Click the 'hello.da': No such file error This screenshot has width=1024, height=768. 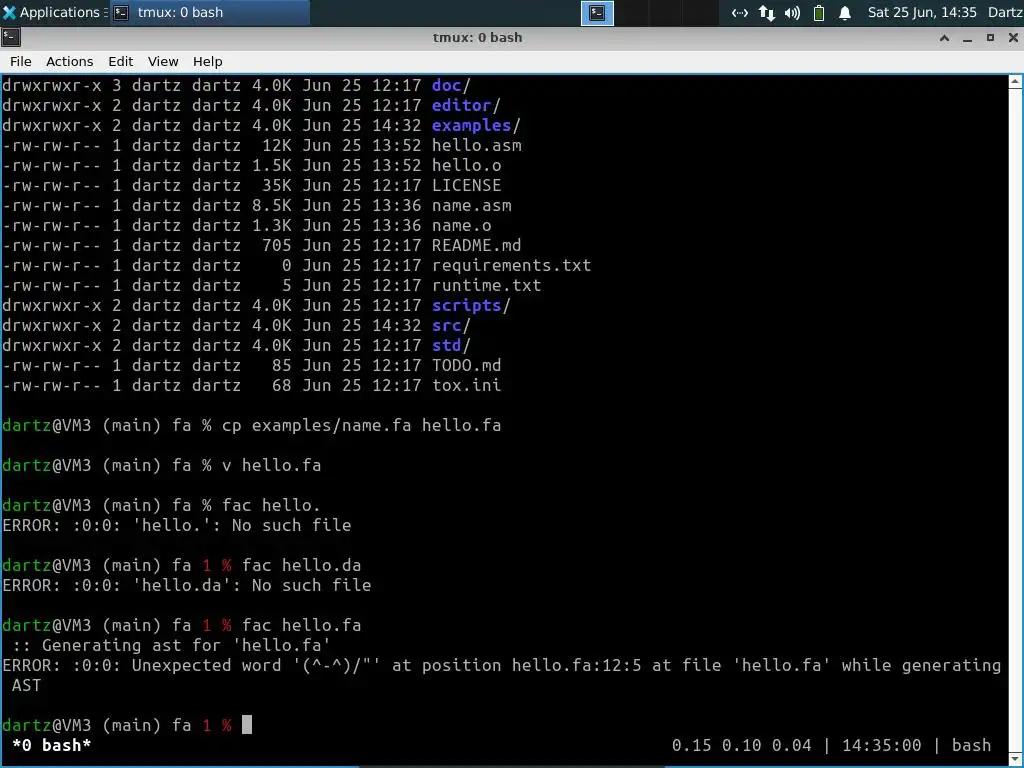(187, 585)
